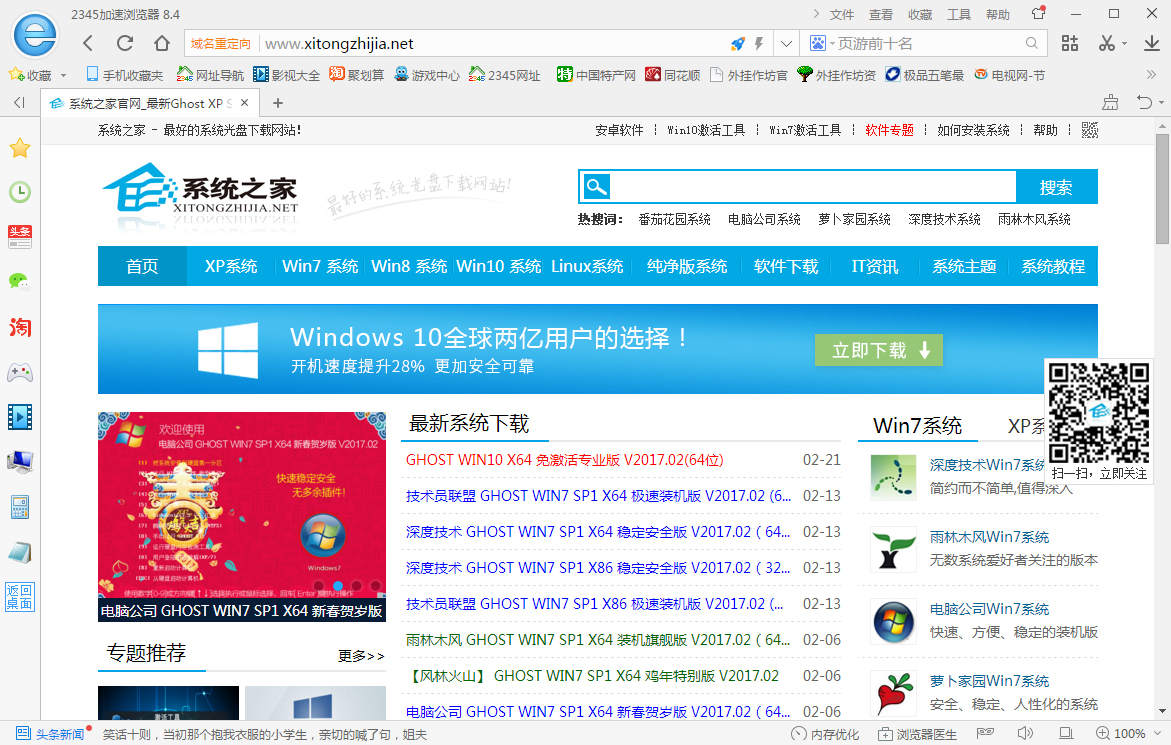Open the sidebar calculator icon

click(x=19, y=507)
